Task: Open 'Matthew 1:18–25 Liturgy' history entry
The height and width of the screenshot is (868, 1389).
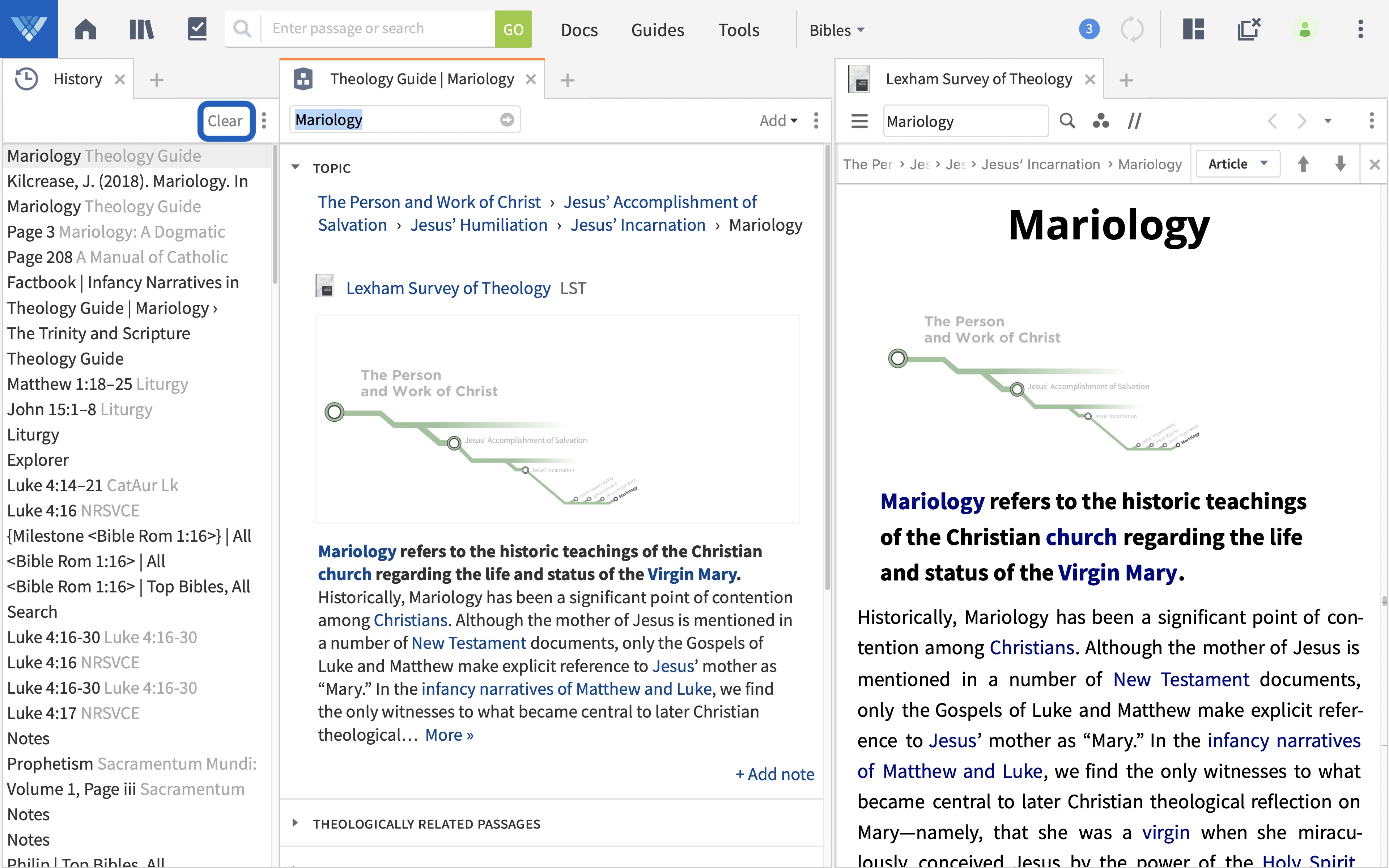Action: [x=98, y=384]
